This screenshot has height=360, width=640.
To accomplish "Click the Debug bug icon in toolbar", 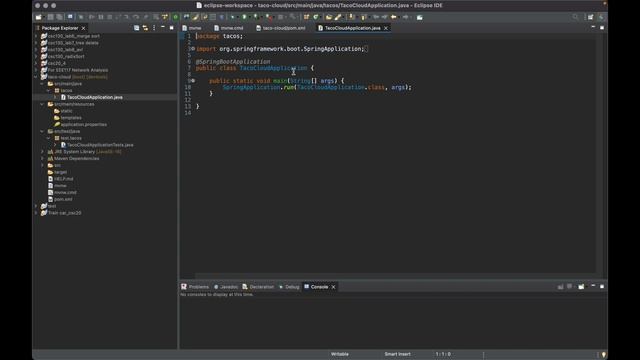I will pyautogui.click(x=233, y=17).
